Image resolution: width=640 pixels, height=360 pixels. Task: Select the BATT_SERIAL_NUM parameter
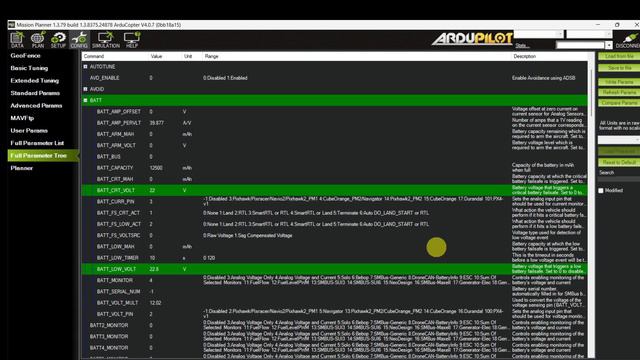(118, 291)
